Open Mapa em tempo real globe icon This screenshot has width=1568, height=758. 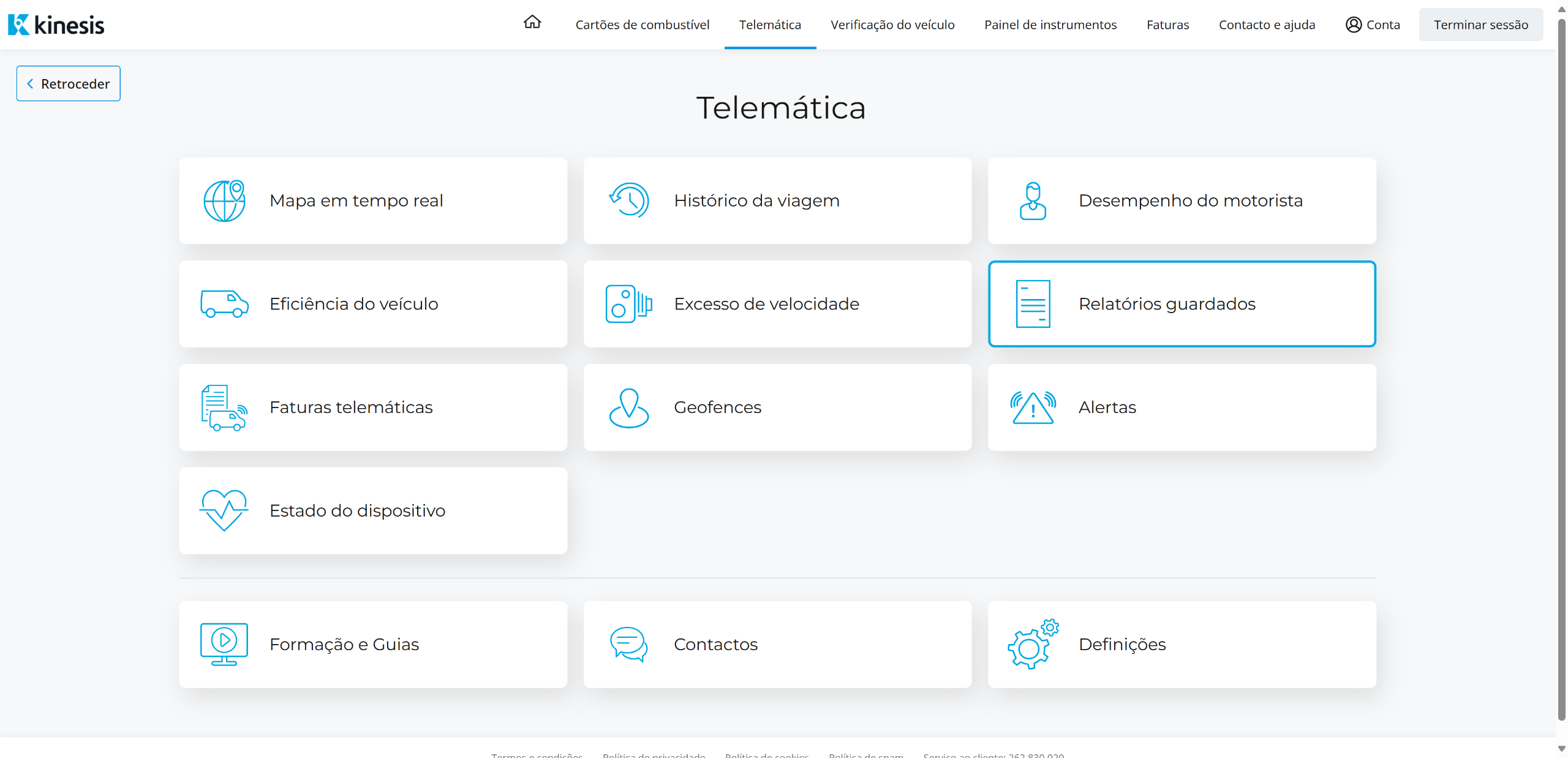(224, 201)
